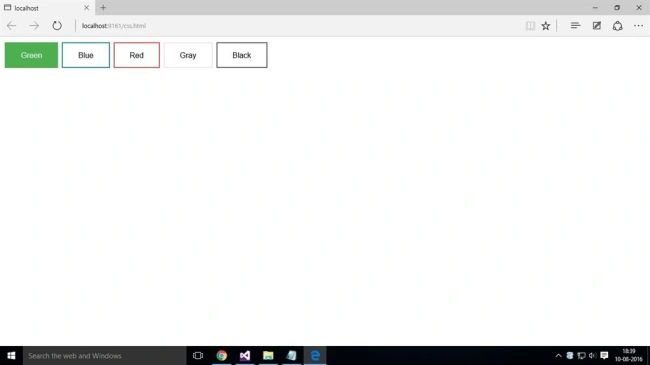Open network icon in system tray
The image size is (650, 365).
581,355
